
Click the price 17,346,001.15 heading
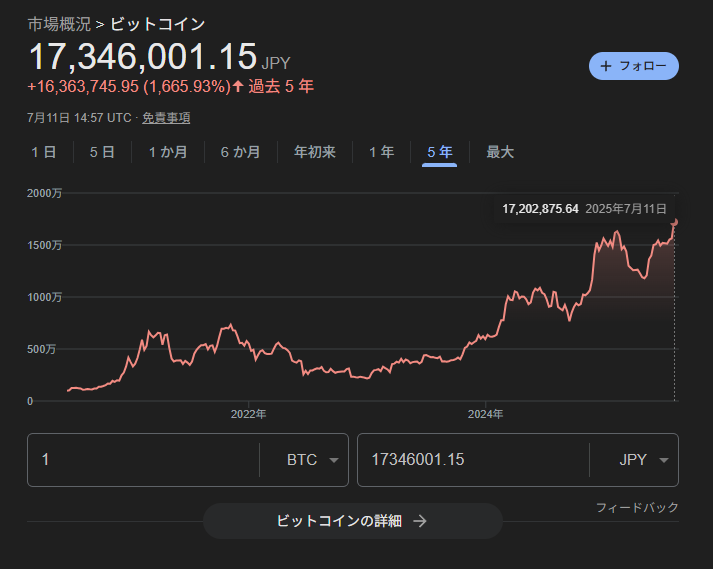pyautogui.click(x=143, y=57)
